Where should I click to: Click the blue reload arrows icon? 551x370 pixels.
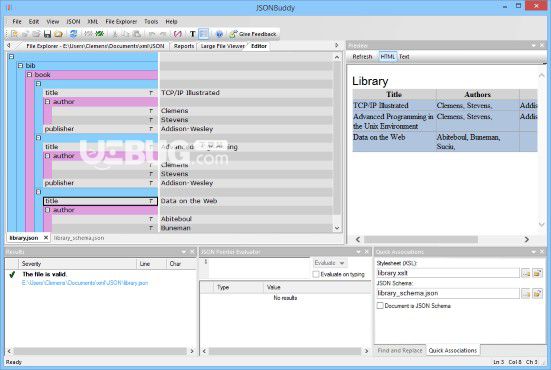click(x=73, y=34)
